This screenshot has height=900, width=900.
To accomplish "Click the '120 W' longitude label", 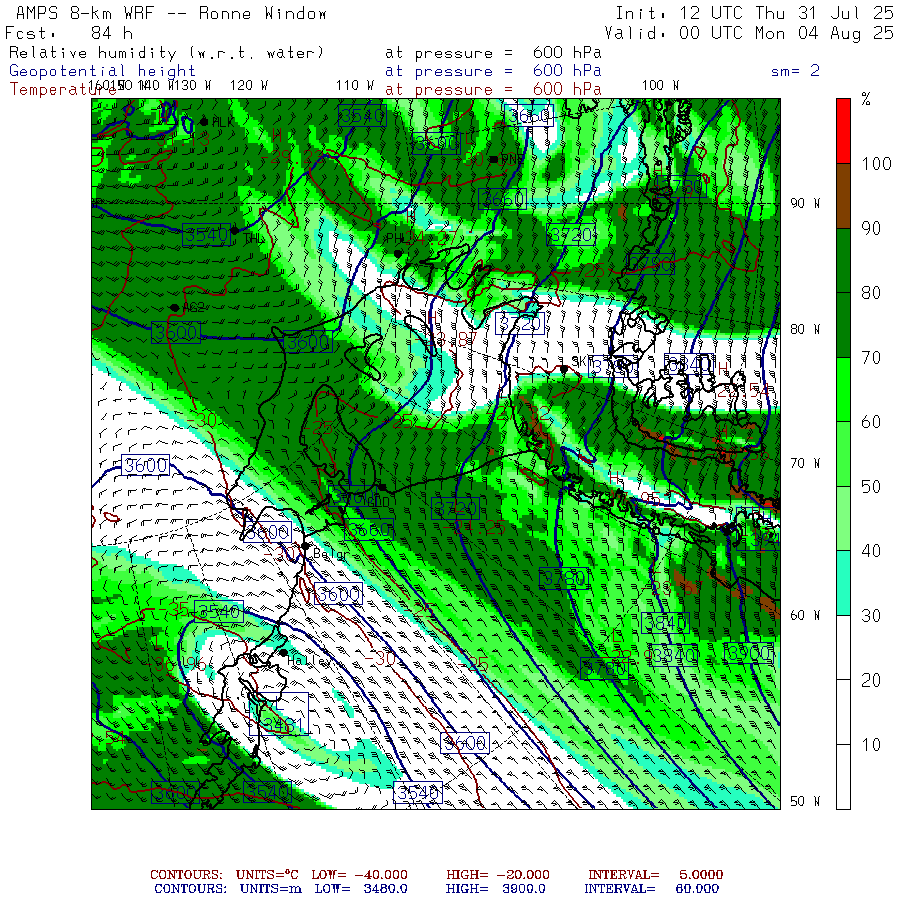I will pos(249,86).
